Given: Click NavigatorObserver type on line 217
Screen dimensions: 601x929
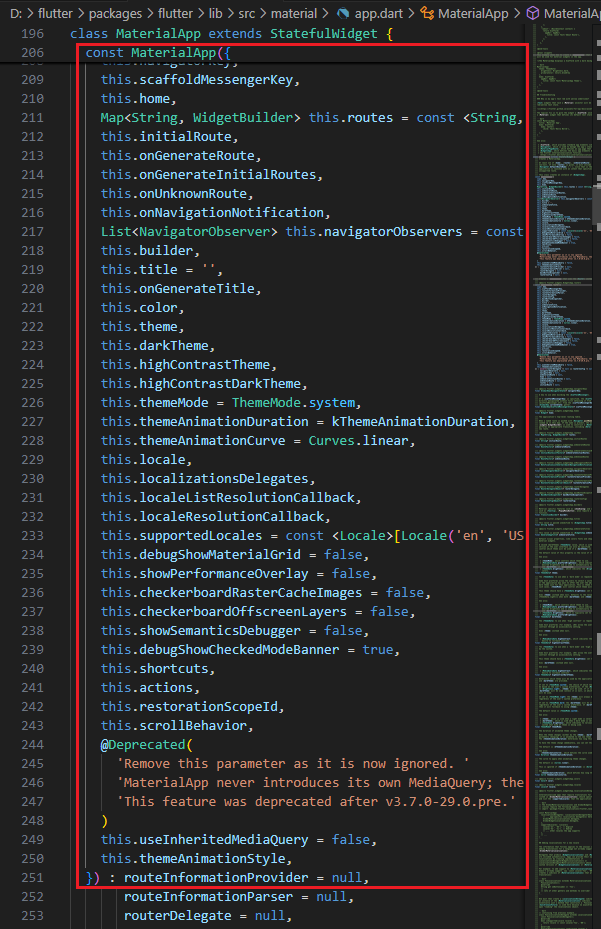Looking at the screenshot, I should 204,231.
